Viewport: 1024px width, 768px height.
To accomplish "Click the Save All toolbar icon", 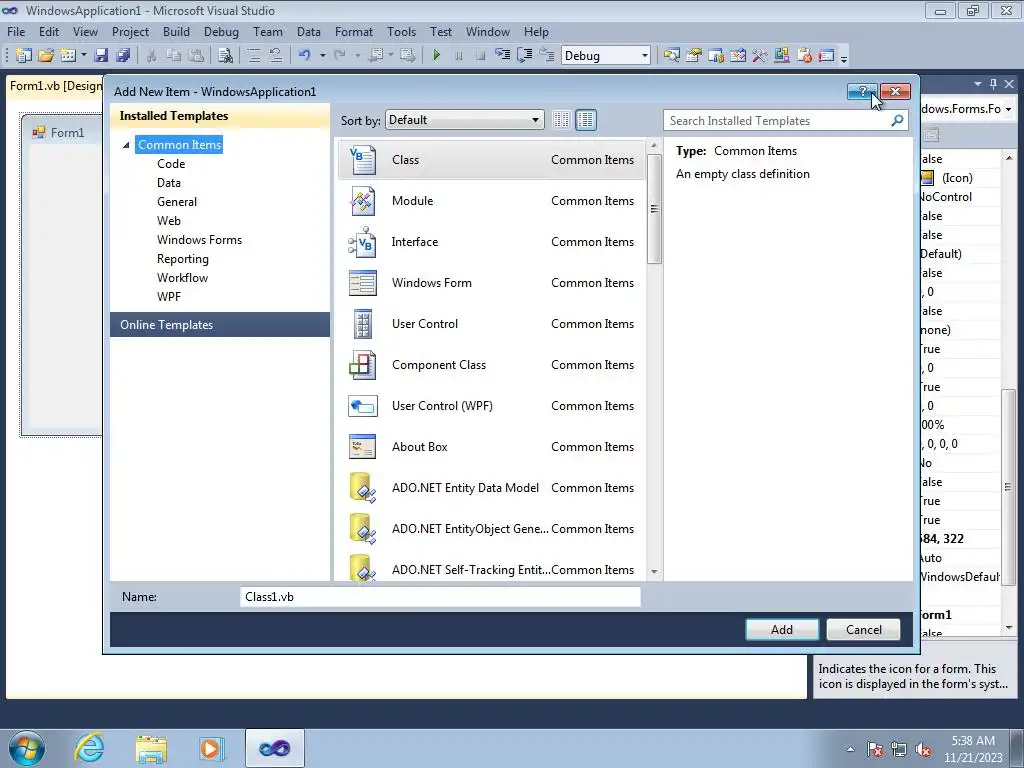I will pyautogui.click(x=122, y=56).
